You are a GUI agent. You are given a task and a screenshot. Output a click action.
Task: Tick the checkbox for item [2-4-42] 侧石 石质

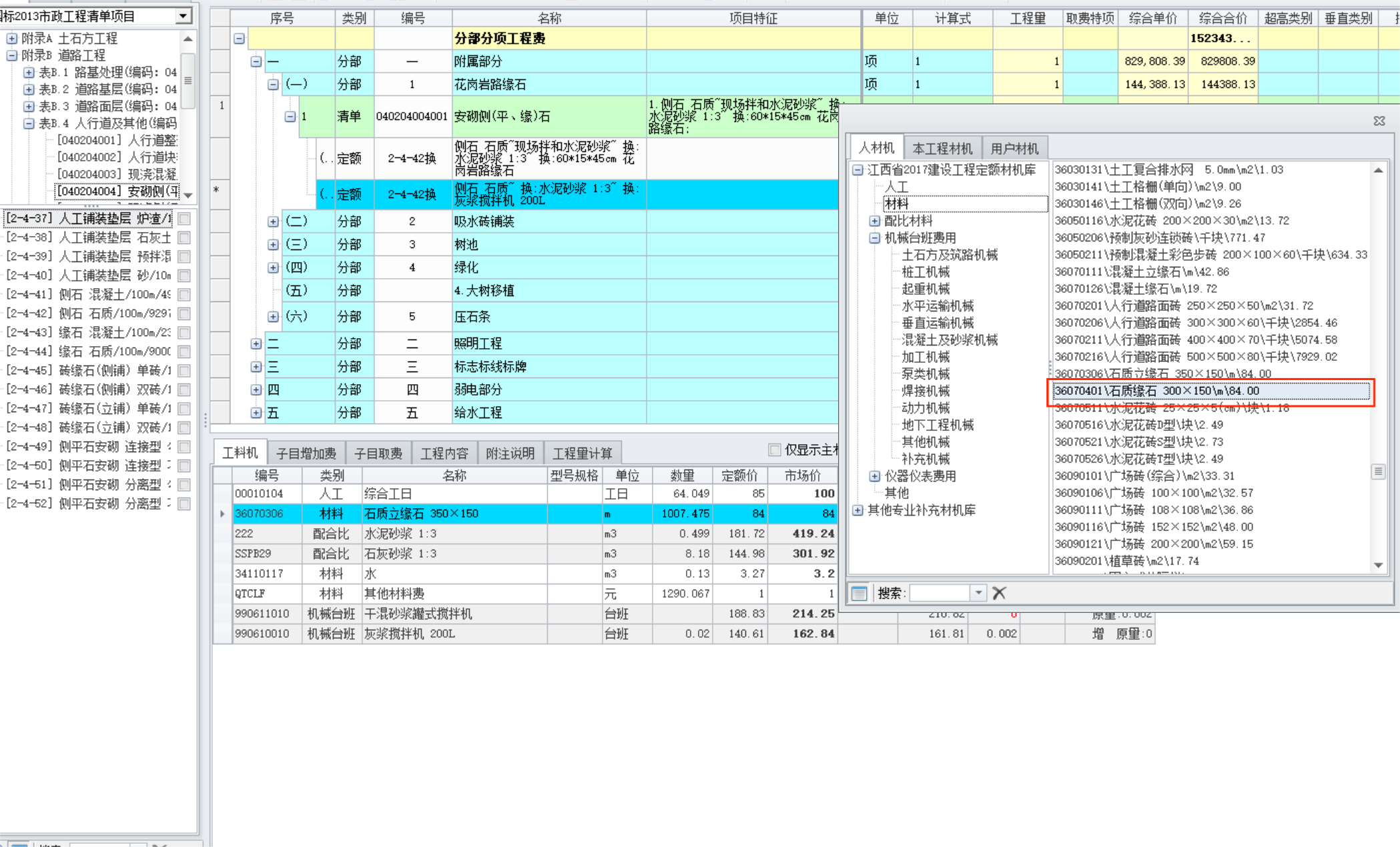[x=184, y=313]
